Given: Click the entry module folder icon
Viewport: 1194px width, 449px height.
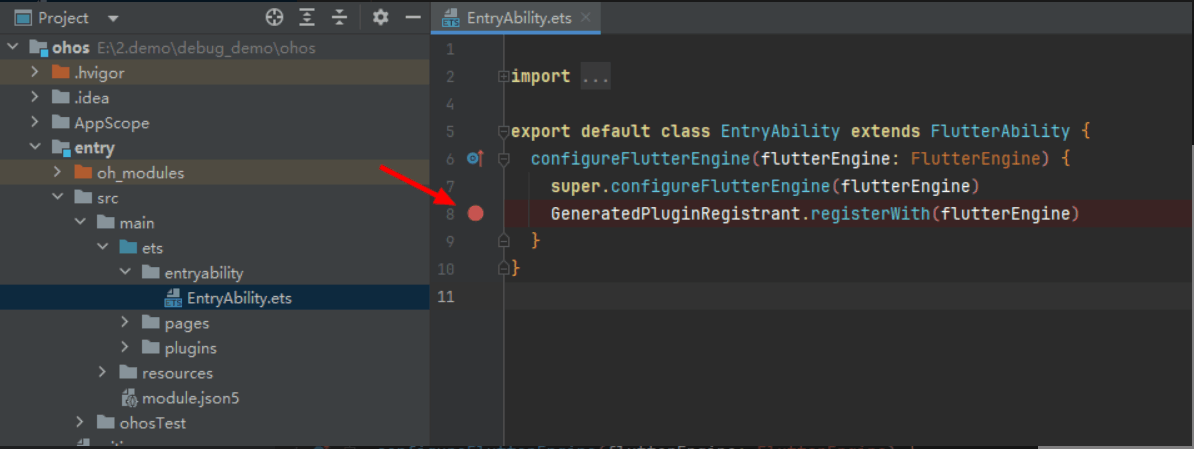Looking at the screenshot, I should (61, 148).
